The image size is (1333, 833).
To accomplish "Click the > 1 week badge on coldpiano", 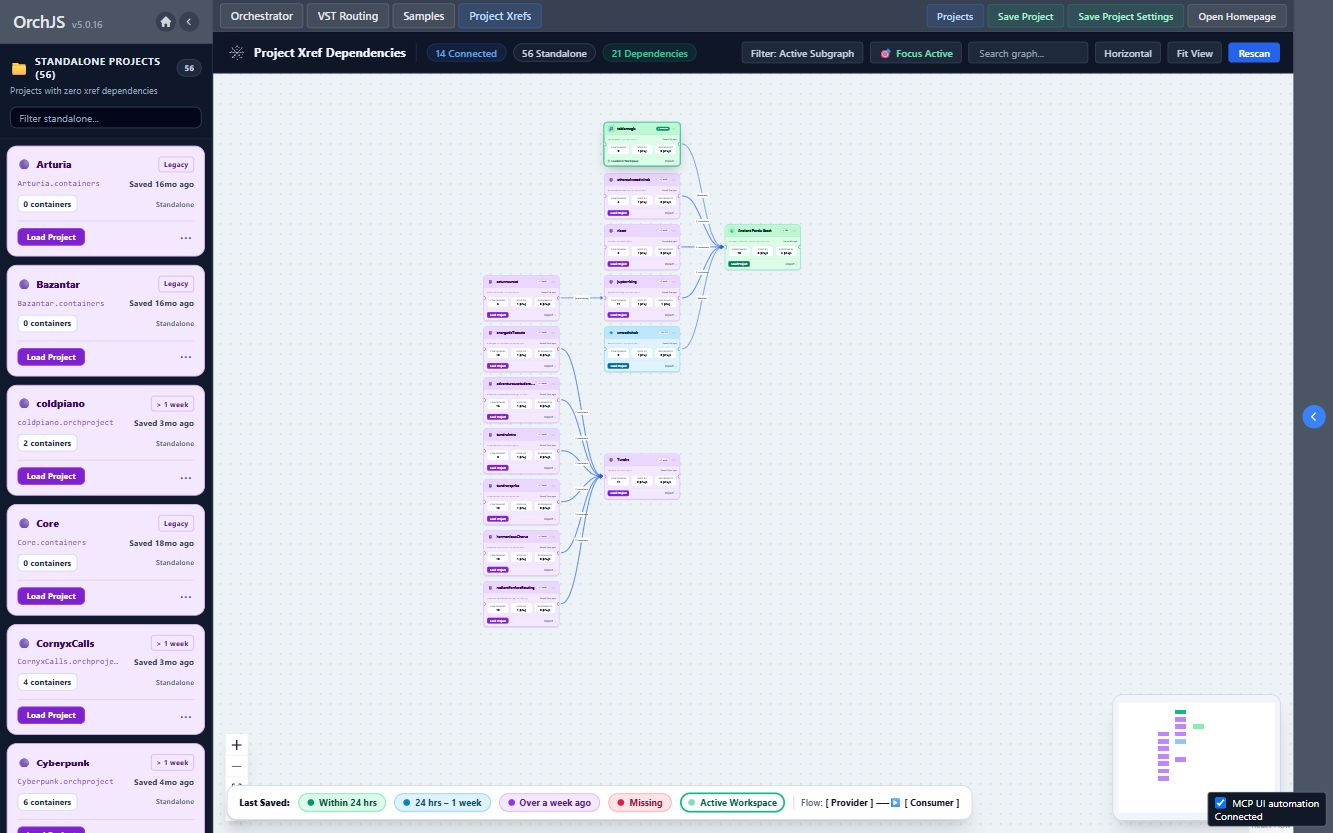I will coord(172,404).
